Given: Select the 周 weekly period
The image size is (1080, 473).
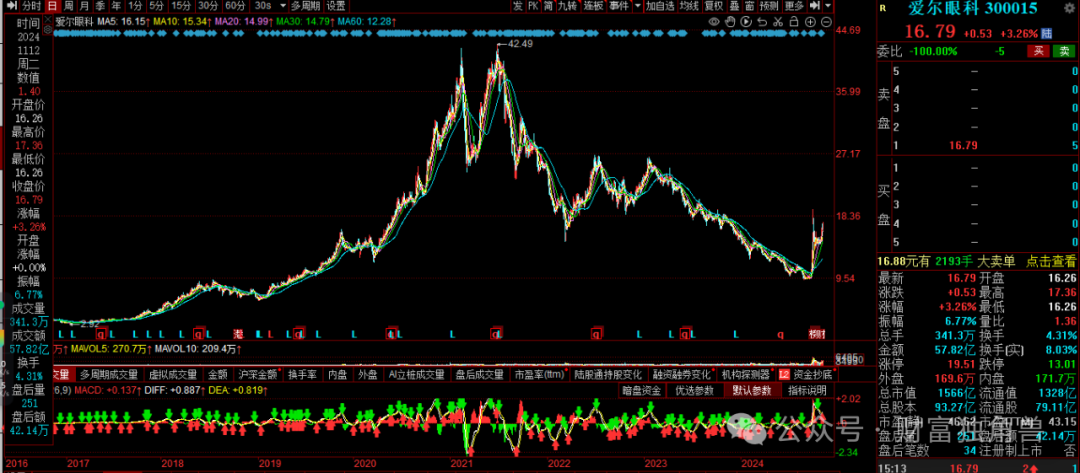Looking at the screenshot, I should pos(69,6).
